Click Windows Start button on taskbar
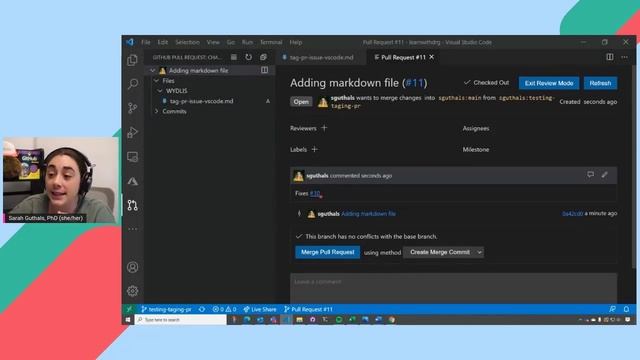 (128, 320)
